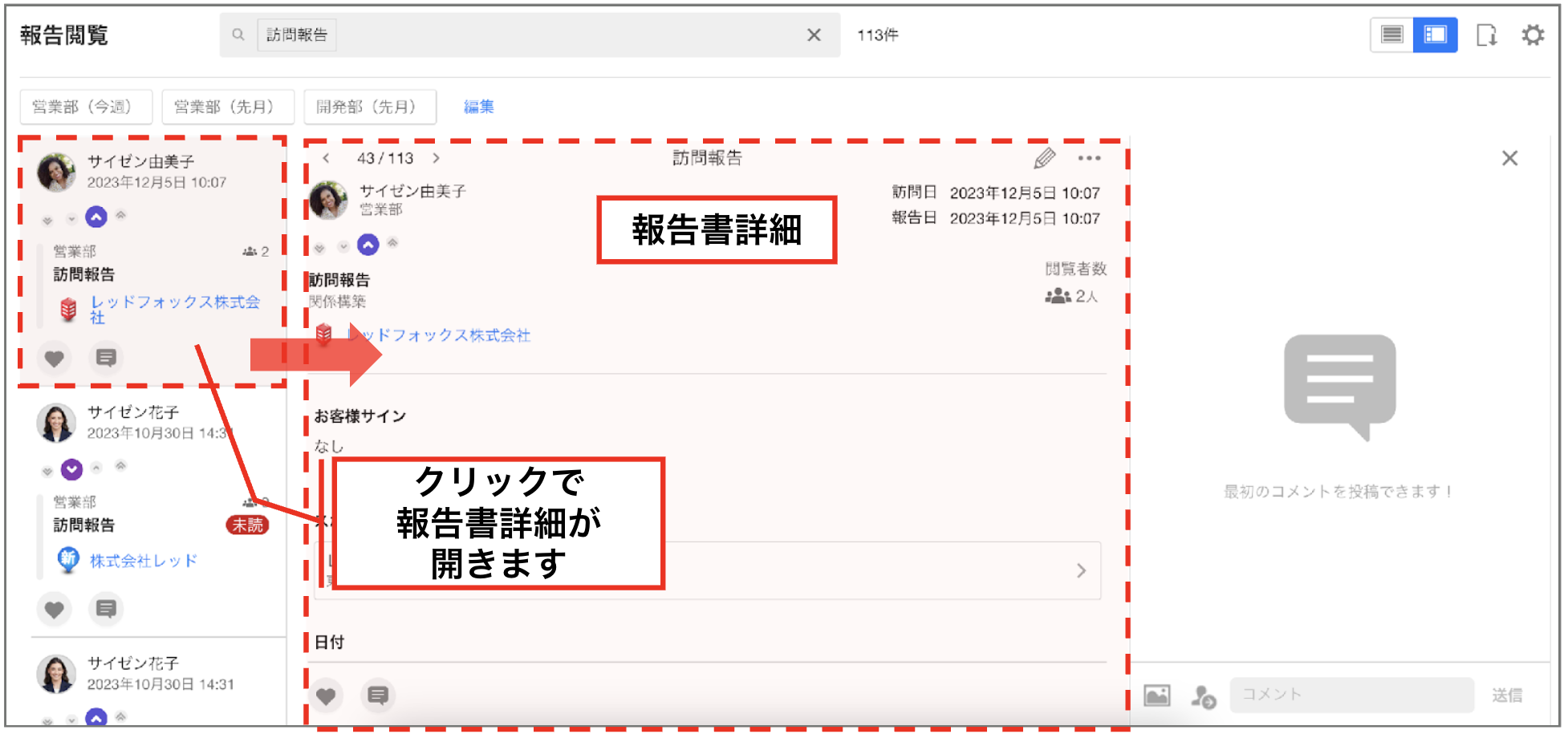The image size is (1568, 738).
Task: Click the purple down-rating icon in second card
Action: tap(71, 469)
